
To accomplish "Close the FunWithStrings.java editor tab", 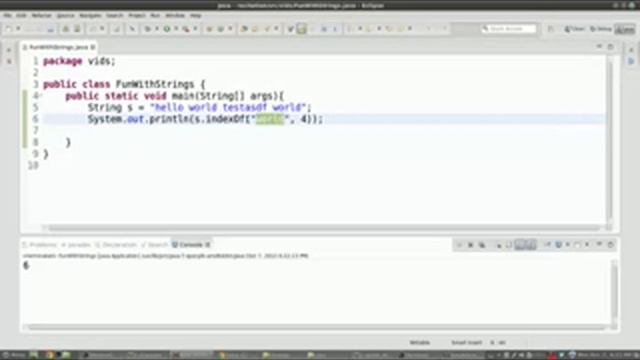I will (93, 47).
